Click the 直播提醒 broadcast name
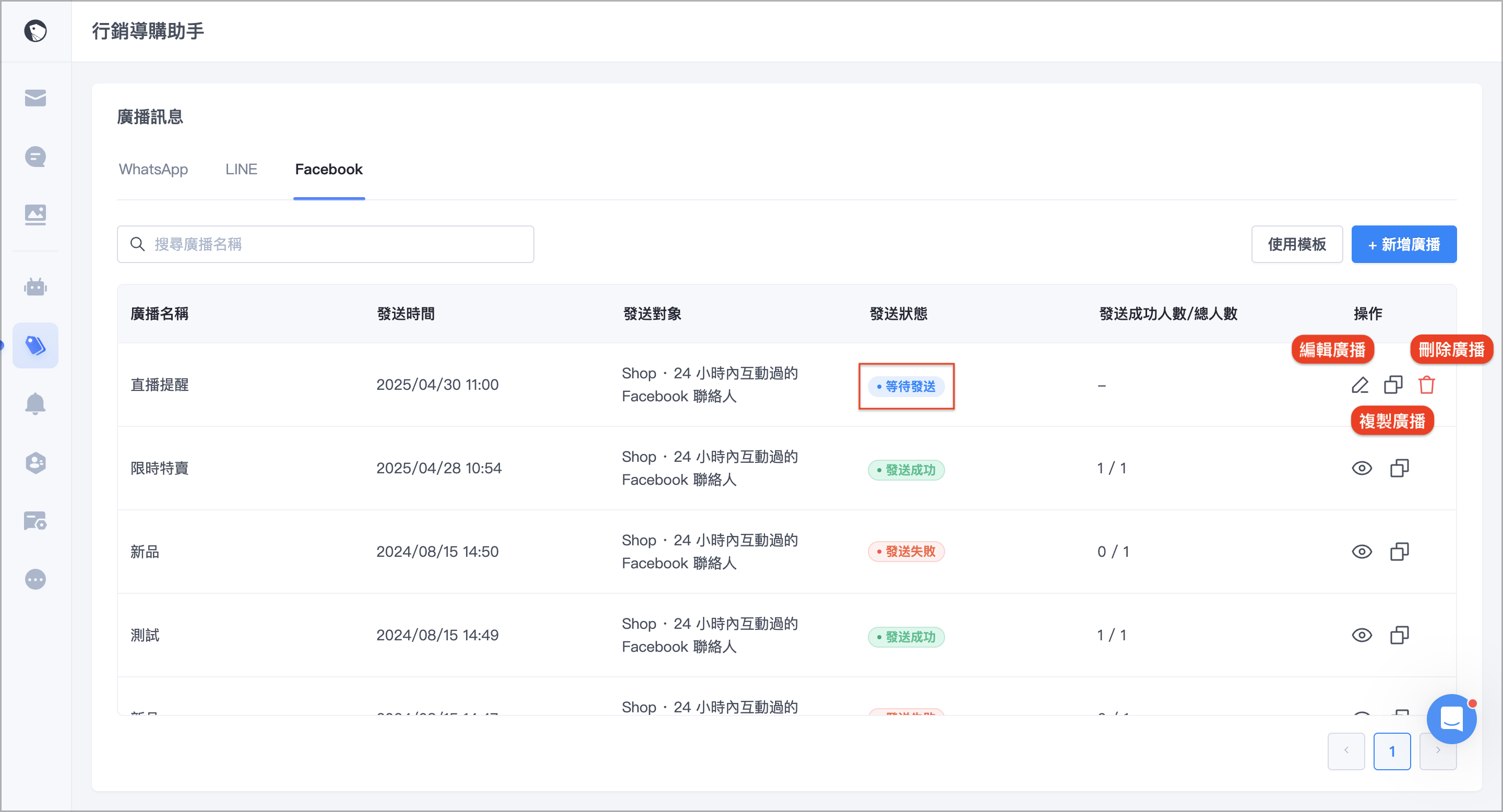This screenshot has width=1503, height=812. (159, 385)
